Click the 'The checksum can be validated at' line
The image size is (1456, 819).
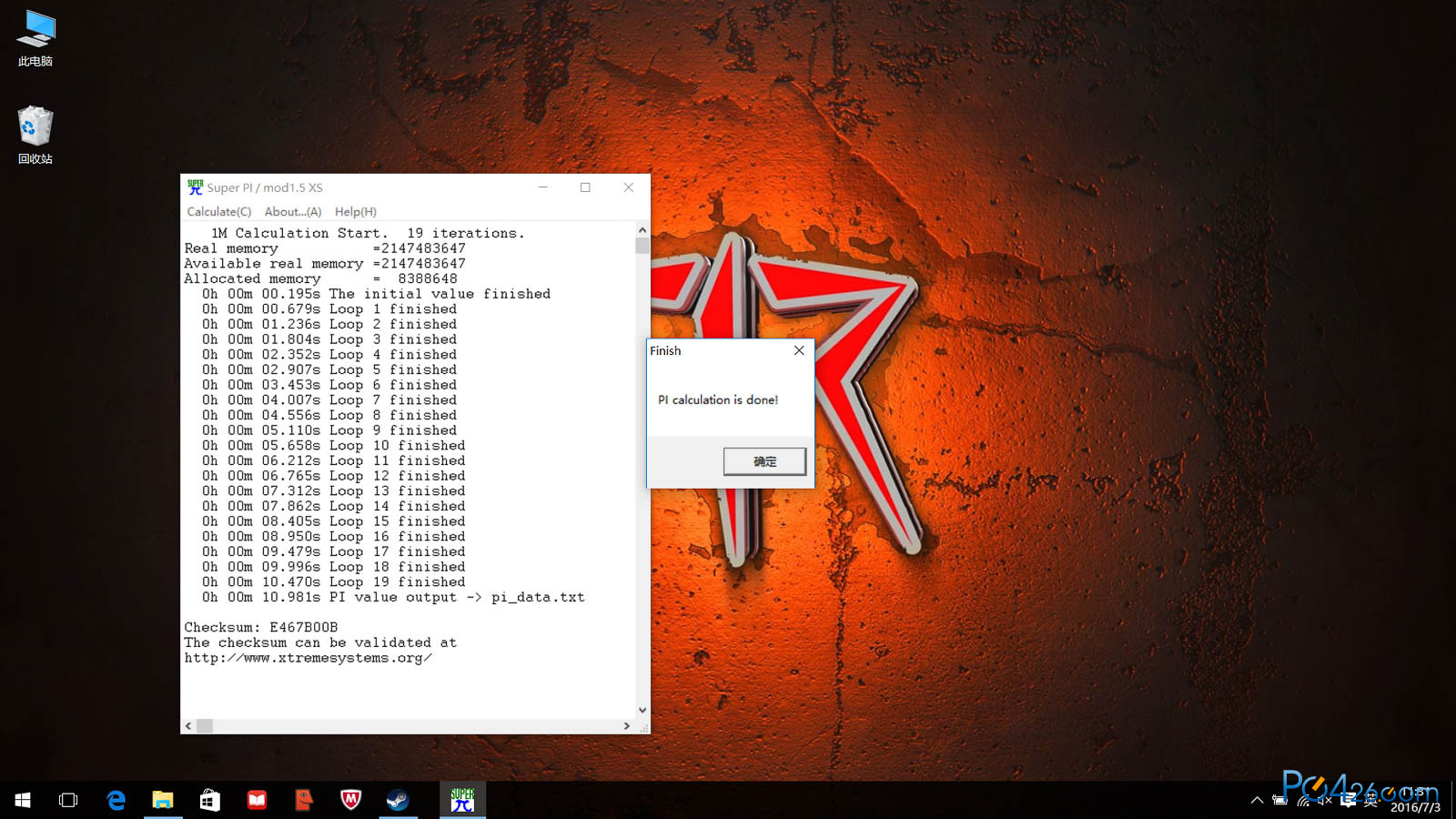(x=320, y=642)
